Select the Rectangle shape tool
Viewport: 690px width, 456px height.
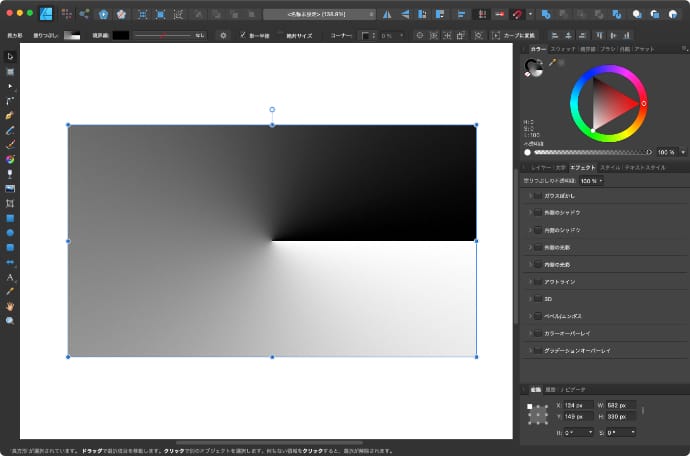click(10, 217)
